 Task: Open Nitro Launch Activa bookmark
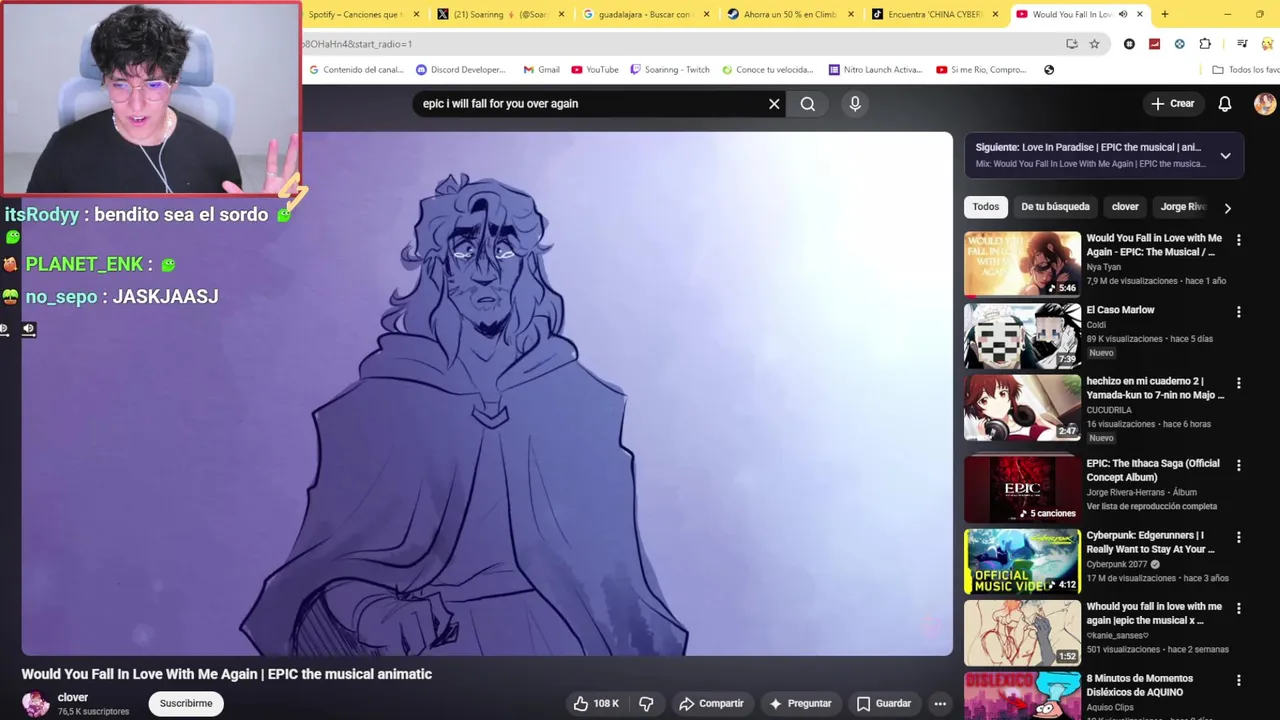tap(875, 70)
